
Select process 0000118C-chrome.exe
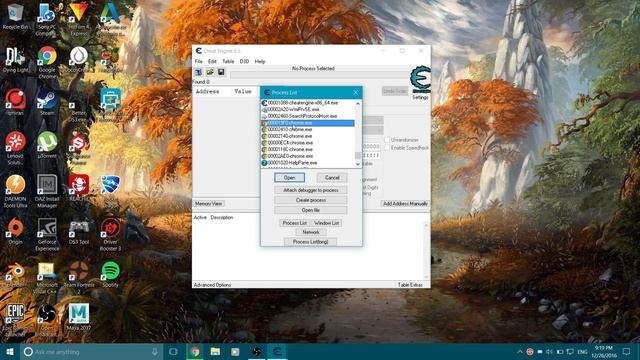tap(308, 149)
